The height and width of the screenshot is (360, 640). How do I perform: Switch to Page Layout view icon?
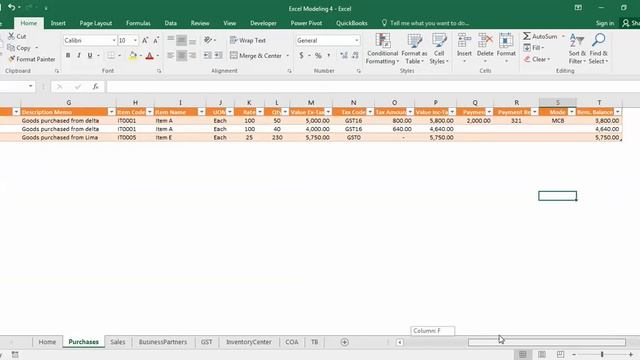[542, 354]
